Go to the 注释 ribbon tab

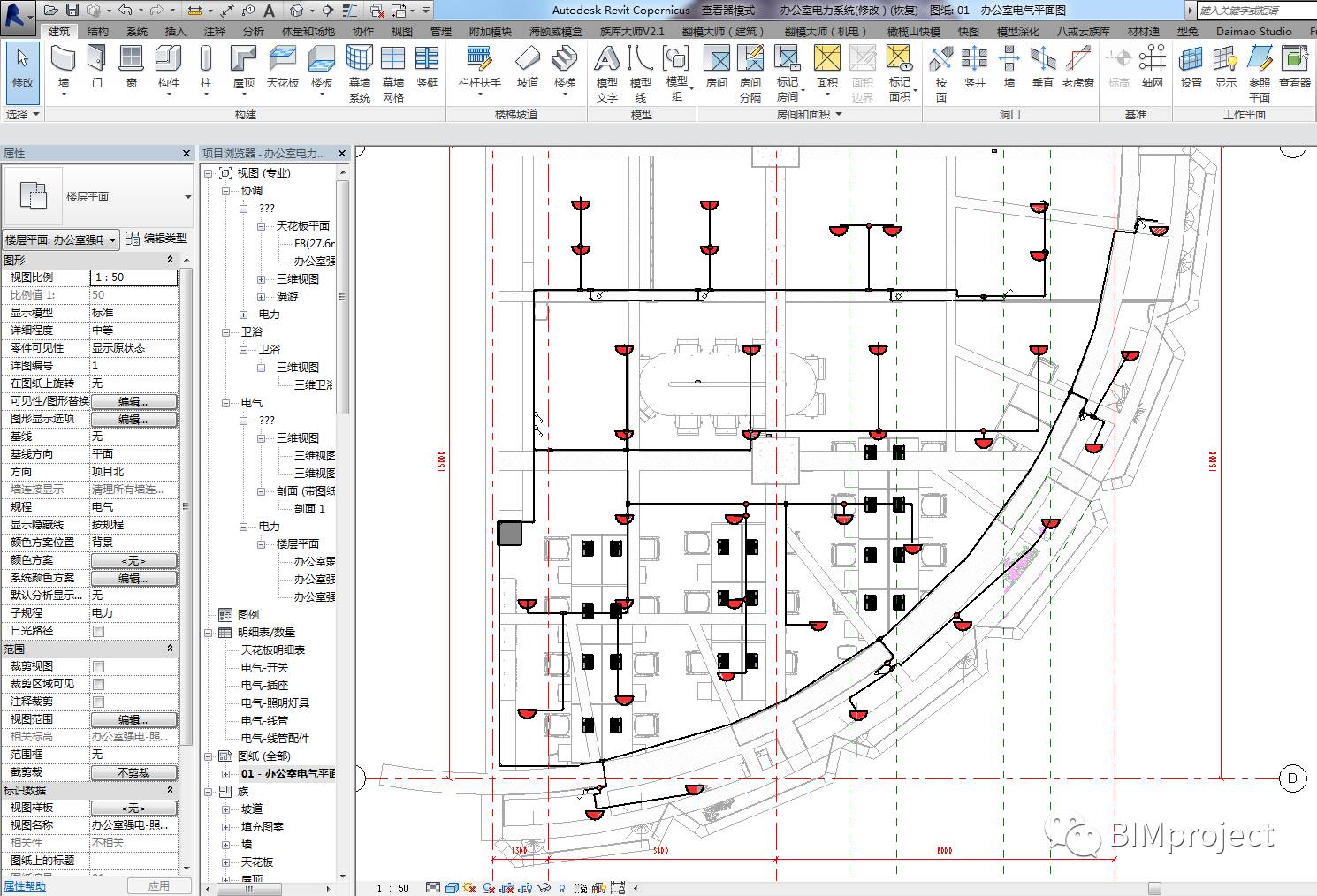pos(215,31)
